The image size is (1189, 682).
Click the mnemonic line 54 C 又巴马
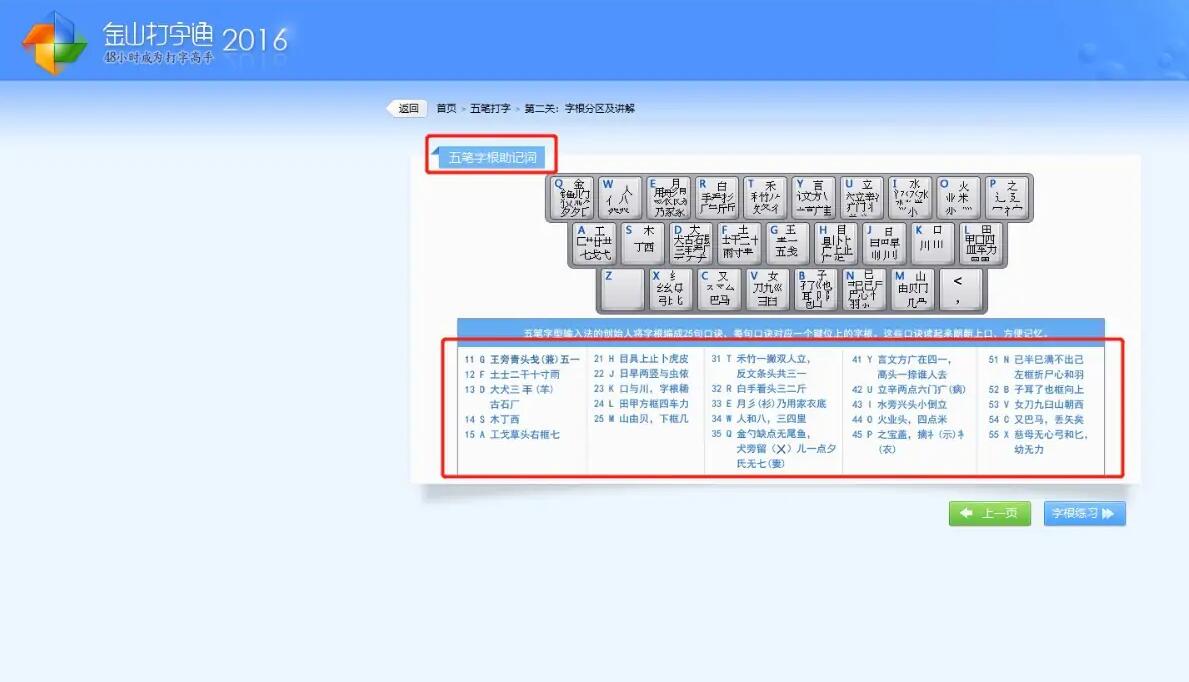tap(1036, 420)
